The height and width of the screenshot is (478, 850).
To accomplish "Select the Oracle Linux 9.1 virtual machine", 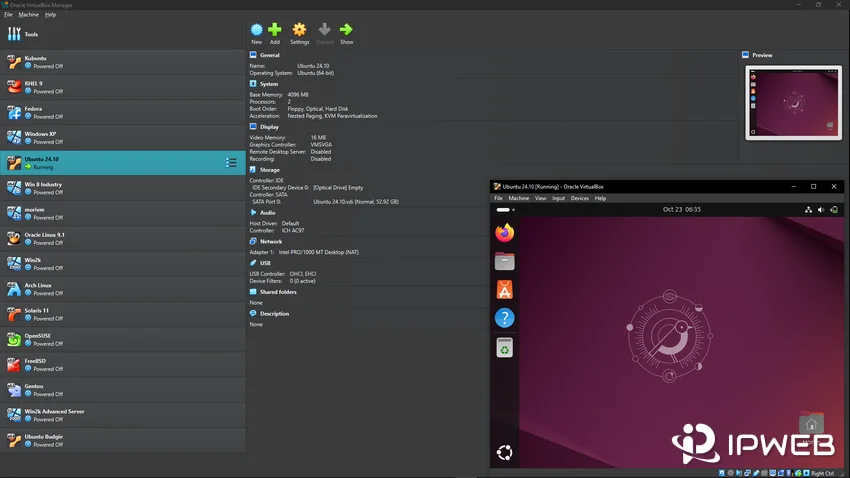I will 123,238.
